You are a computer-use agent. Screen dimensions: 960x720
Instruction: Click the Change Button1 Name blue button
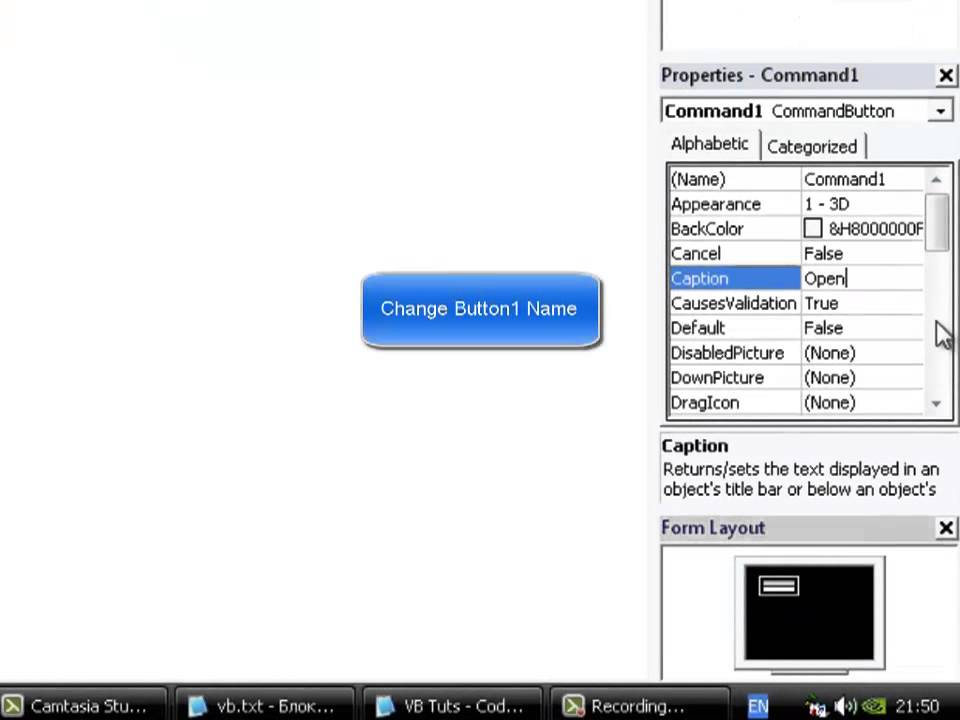pyautogui.click(x=481, y=310)
